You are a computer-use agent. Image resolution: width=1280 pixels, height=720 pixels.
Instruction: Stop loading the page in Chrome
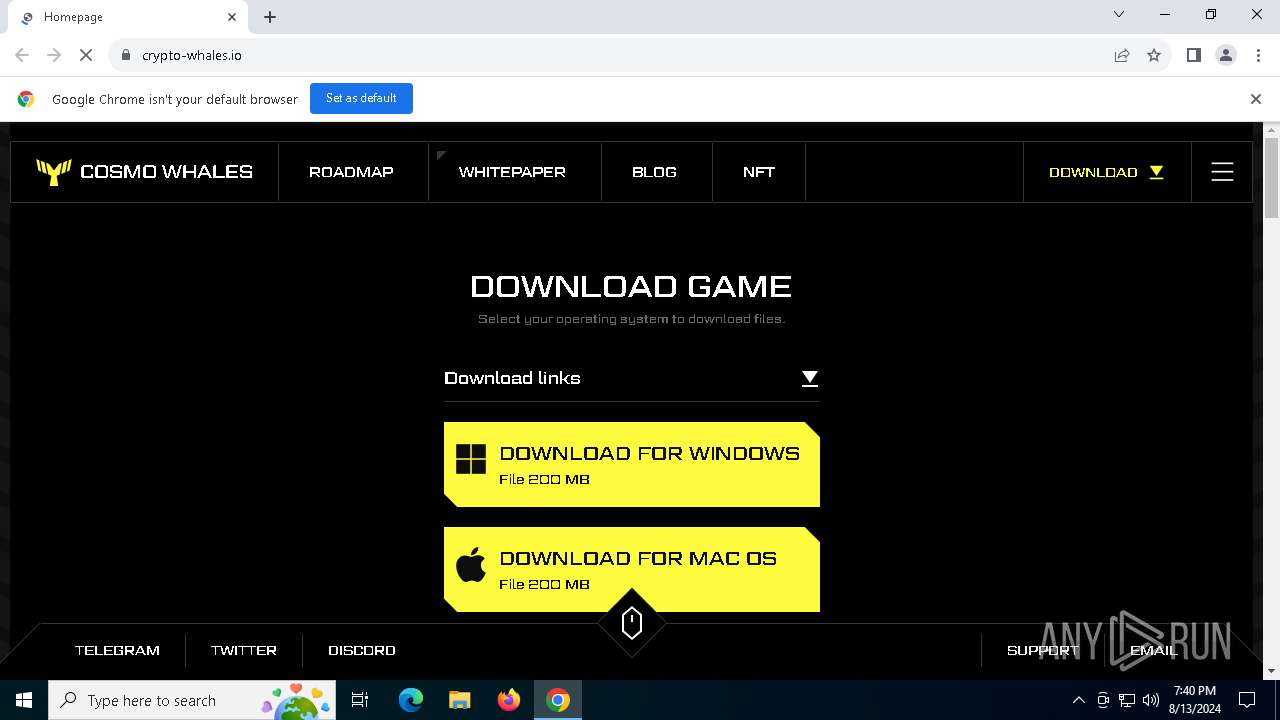point(86,55)
